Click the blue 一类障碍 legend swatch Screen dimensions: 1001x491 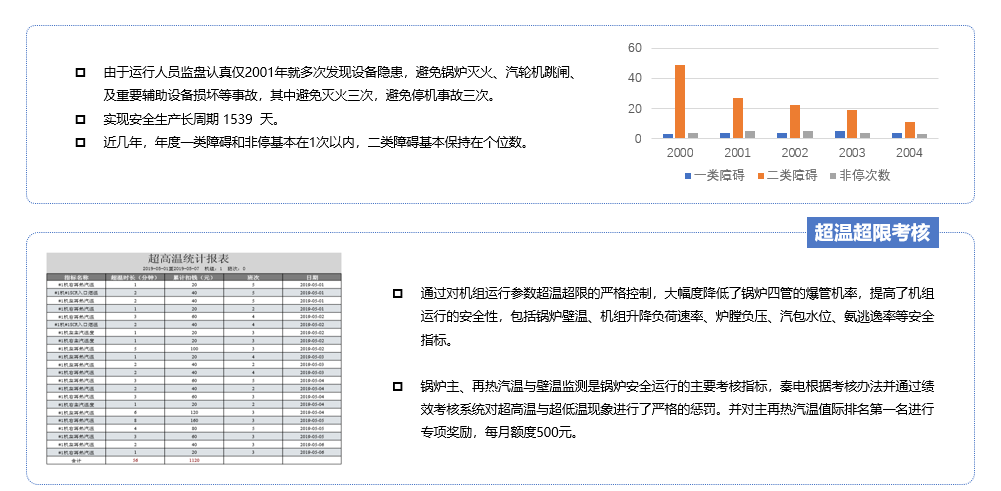click(x=688, y=176)
